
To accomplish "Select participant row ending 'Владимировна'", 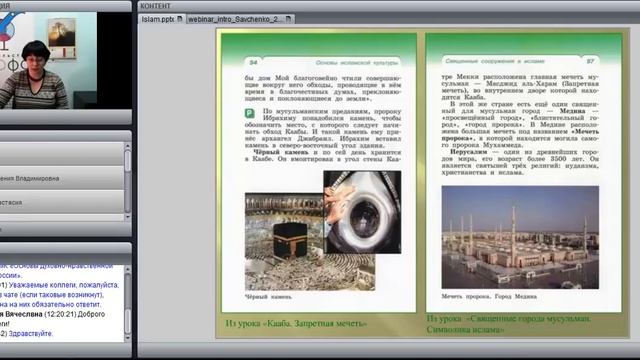I will click(x=62, y=178).
